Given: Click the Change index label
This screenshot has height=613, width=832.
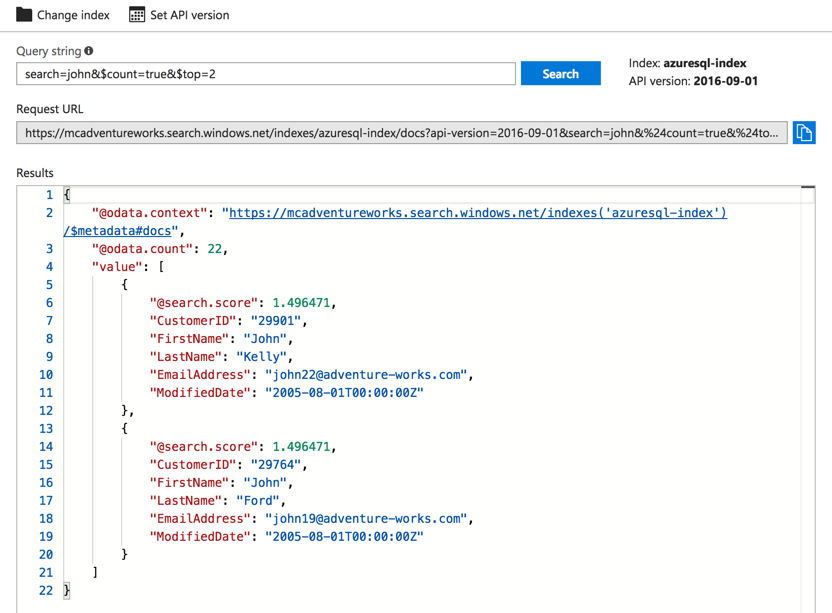Looking at the screenshot, I should click(73, 15).
